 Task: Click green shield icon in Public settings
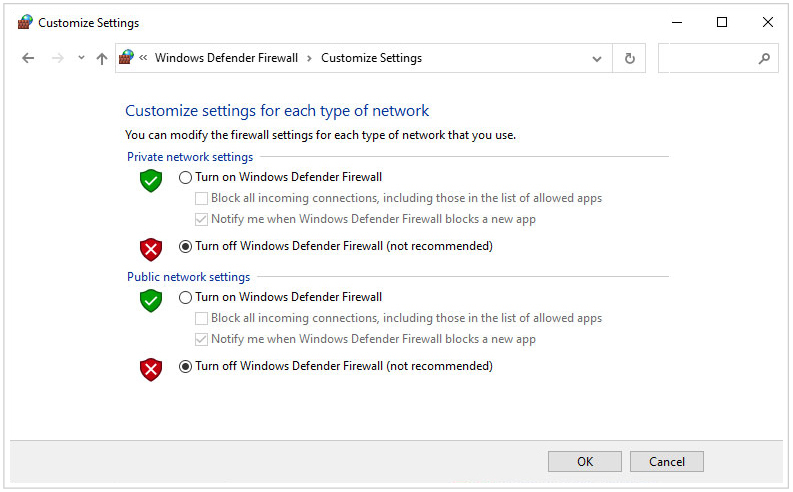pyautogui.click(x=151, y=300)
